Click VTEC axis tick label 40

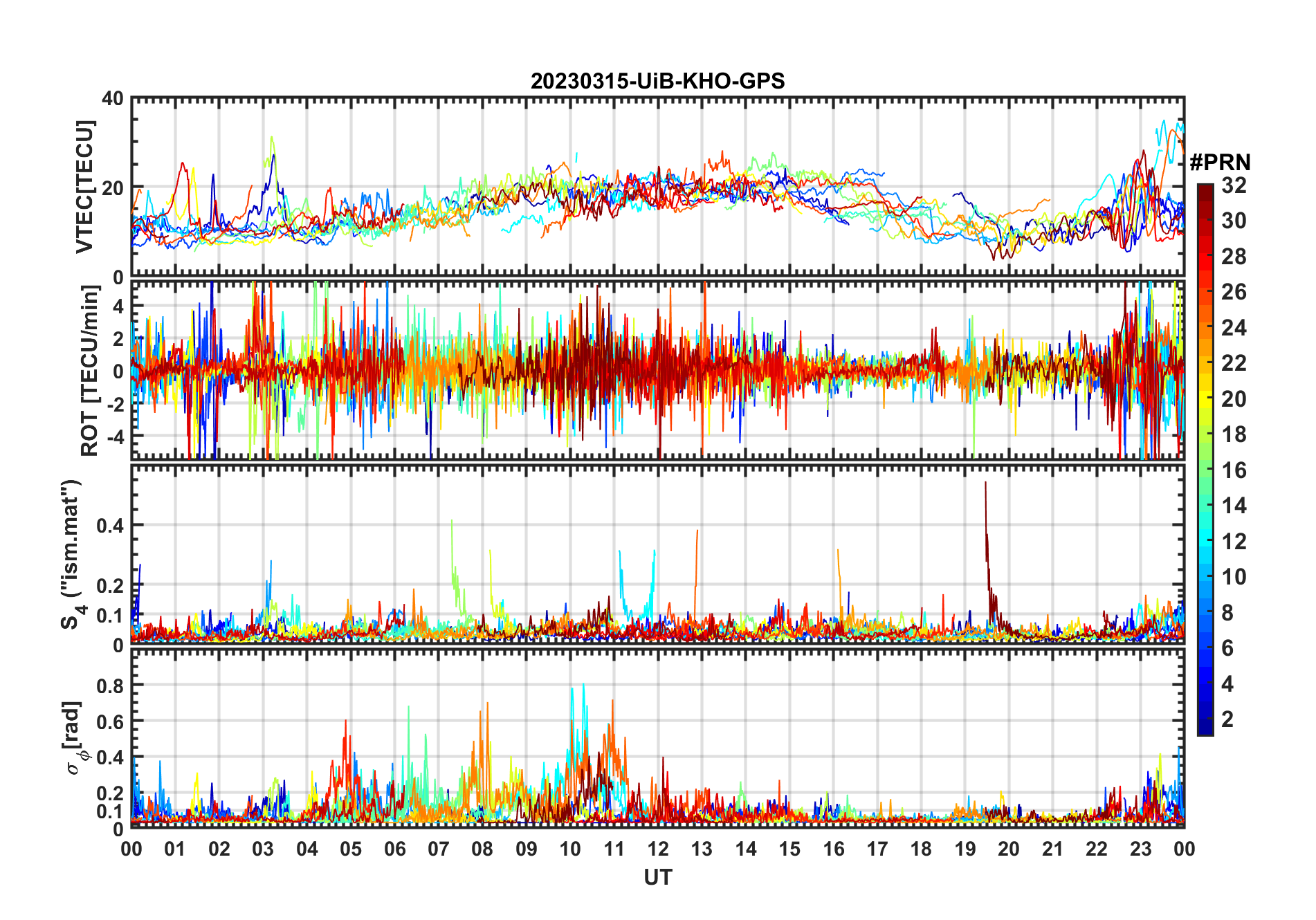(x=113, y=99)
